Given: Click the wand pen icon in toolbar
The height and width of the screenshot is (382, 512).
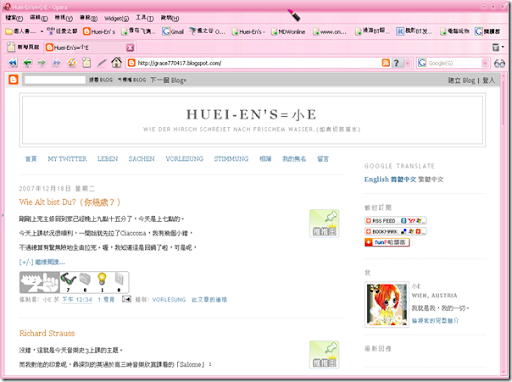Looking at the screenshot, I should tap(102, 63).
